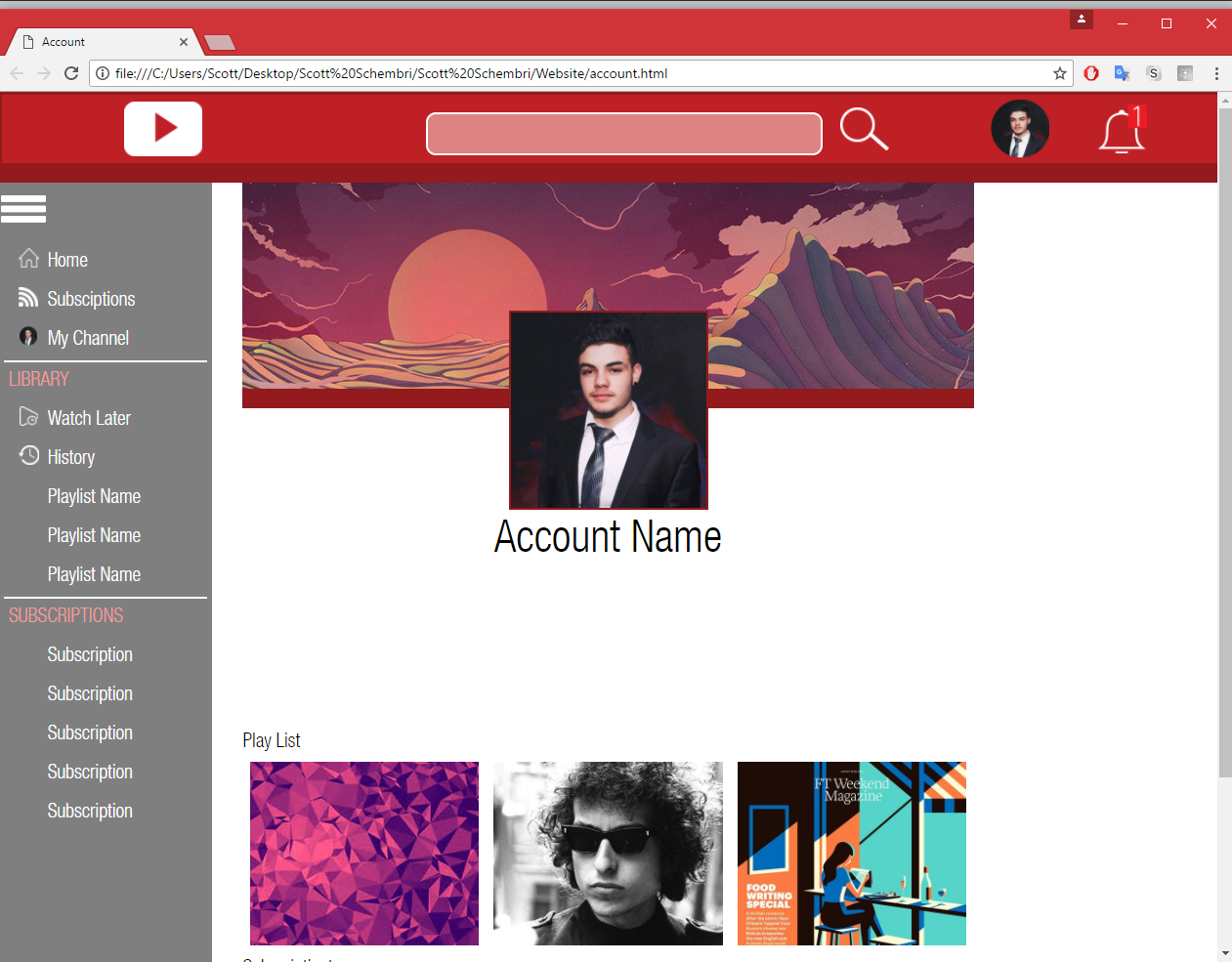Click the scrollbar up arrow
This screenshot has height=962, width=1232.
[x=1225, y=101]
